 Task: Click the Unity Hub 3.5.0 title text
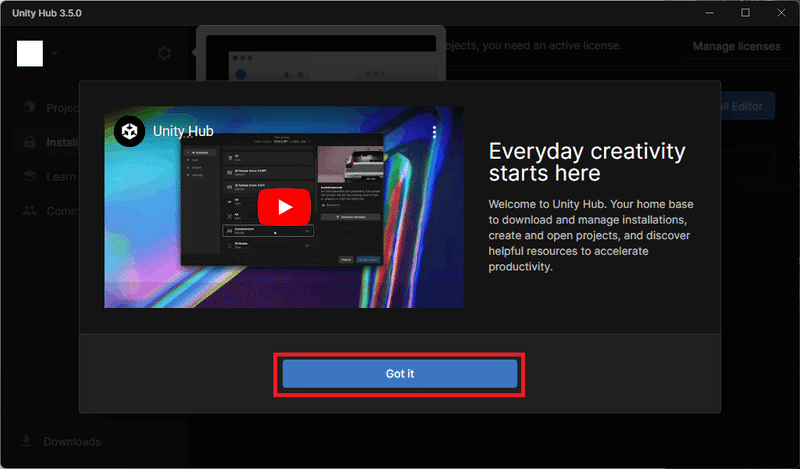47,13
